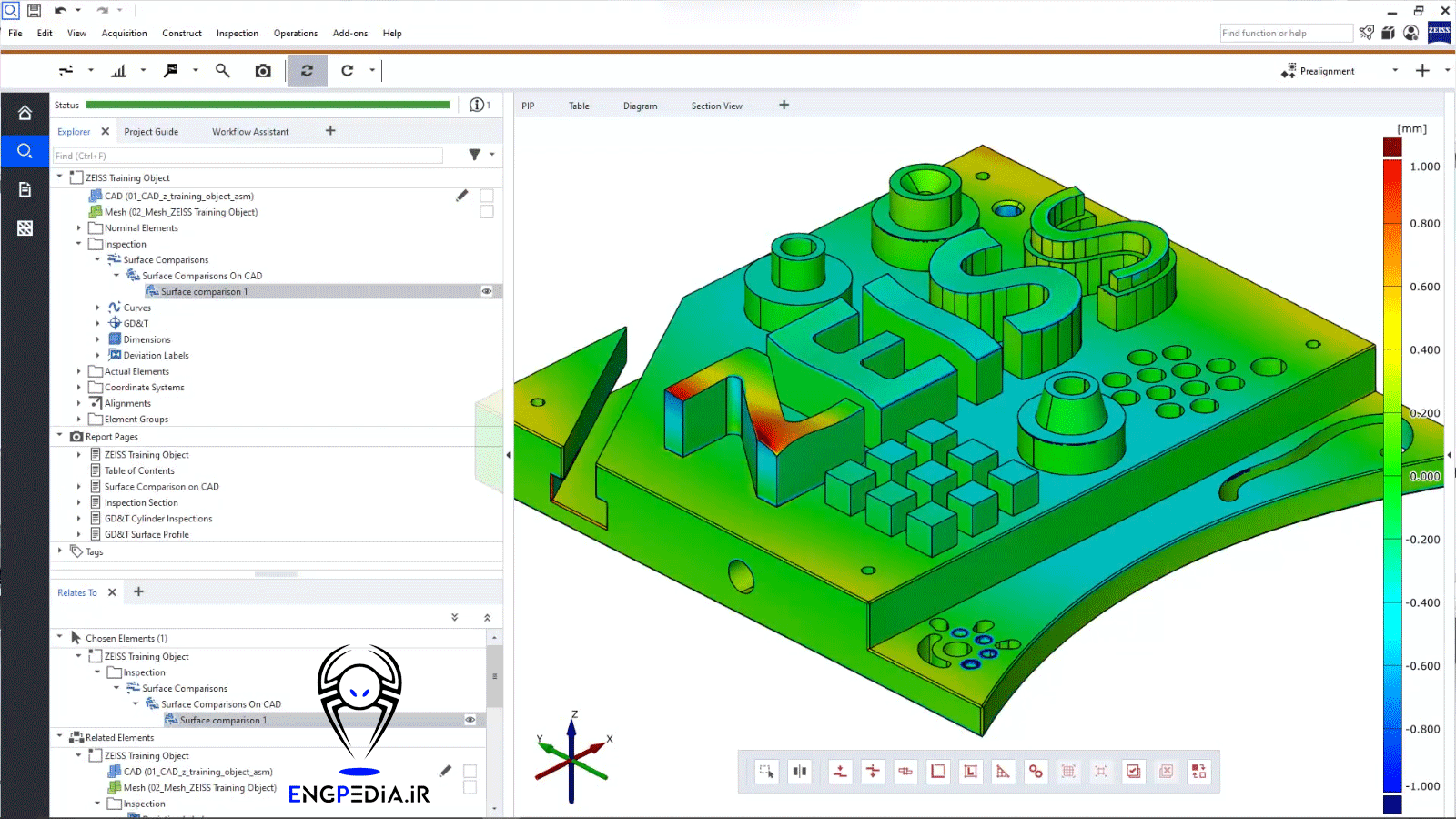Click the filter funnel icon in Explorer
This screenshot has height=819, width=1456.
point(474,155)
